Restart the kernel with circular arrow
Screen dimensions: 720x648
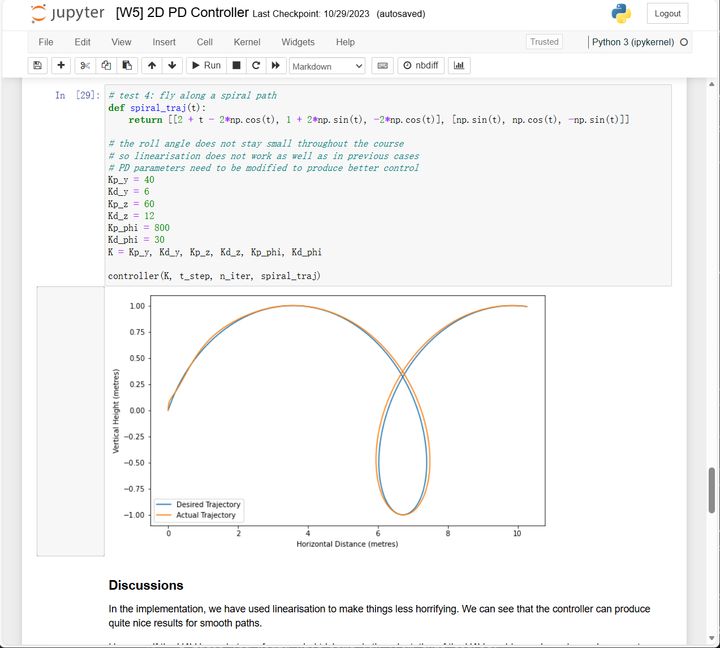coord(256,65)
